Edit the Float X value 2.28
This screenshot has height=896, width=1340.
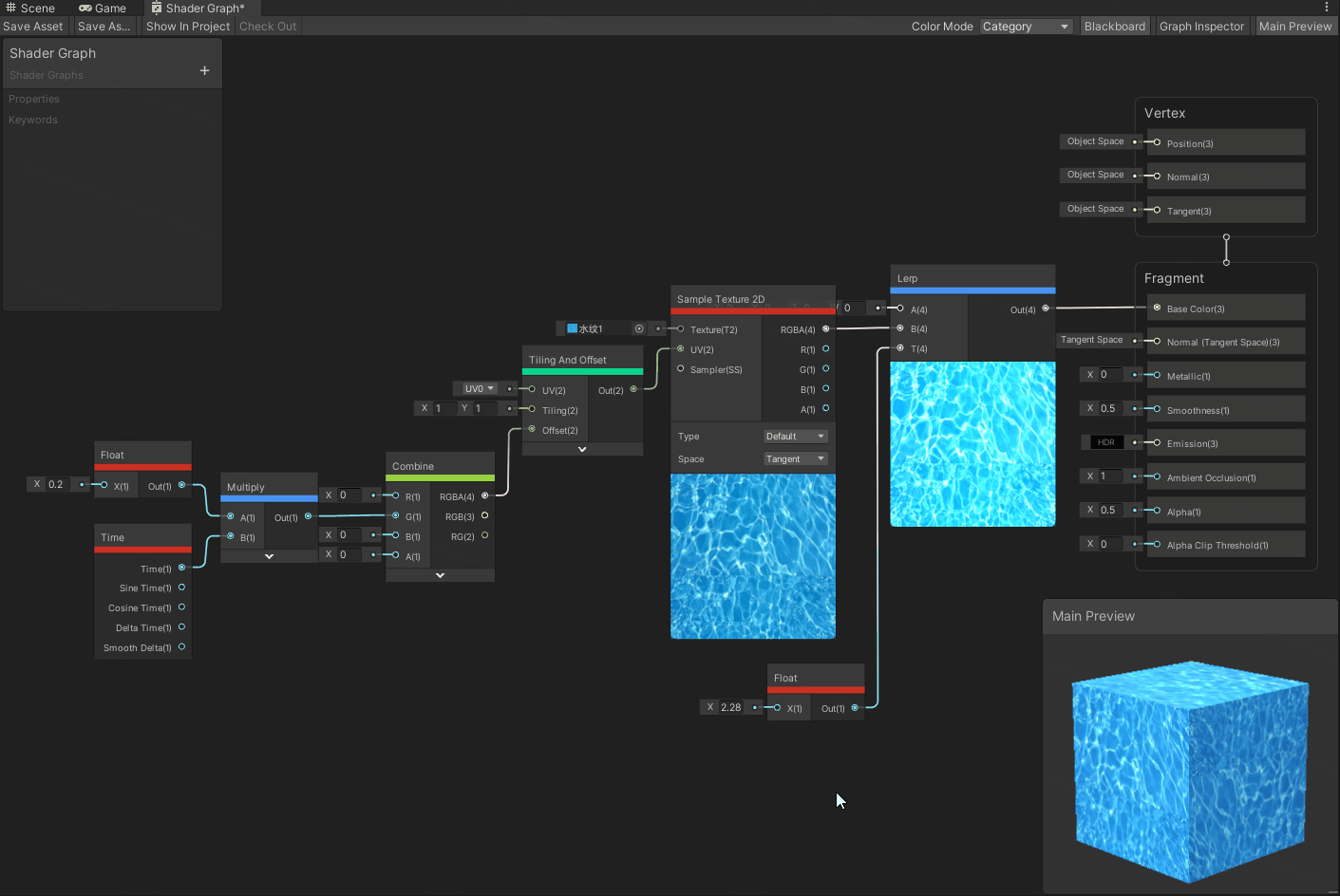732,707
